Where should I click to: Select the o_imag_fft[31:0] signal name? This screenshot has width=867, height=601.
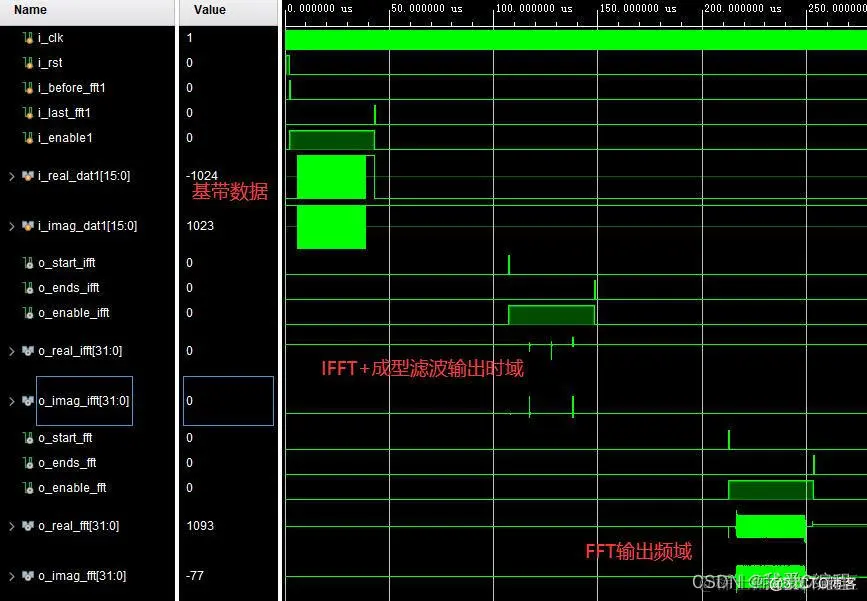tap(82, 576)
